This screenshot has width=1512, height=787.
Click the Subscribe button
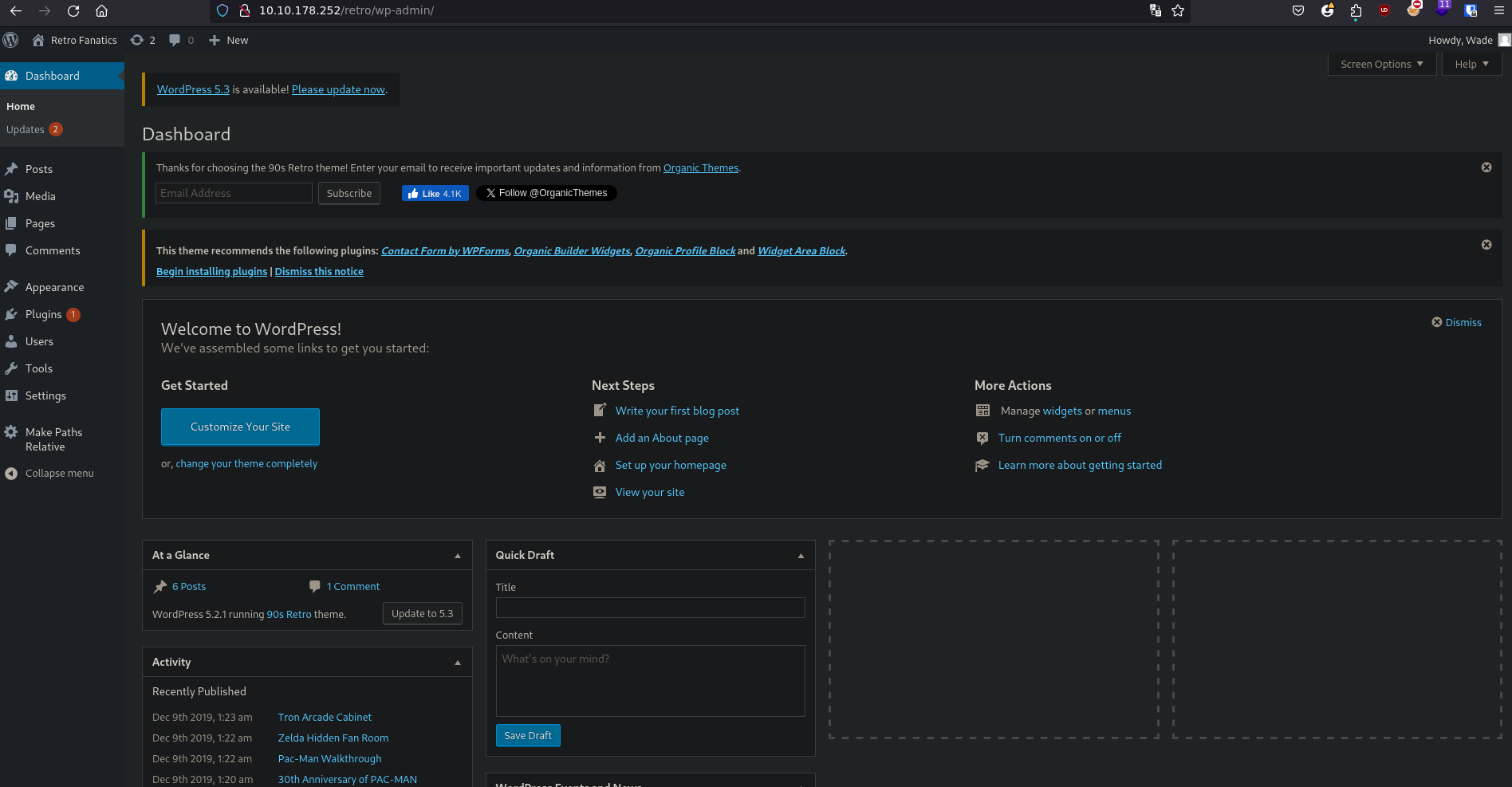tap(349, 193)
